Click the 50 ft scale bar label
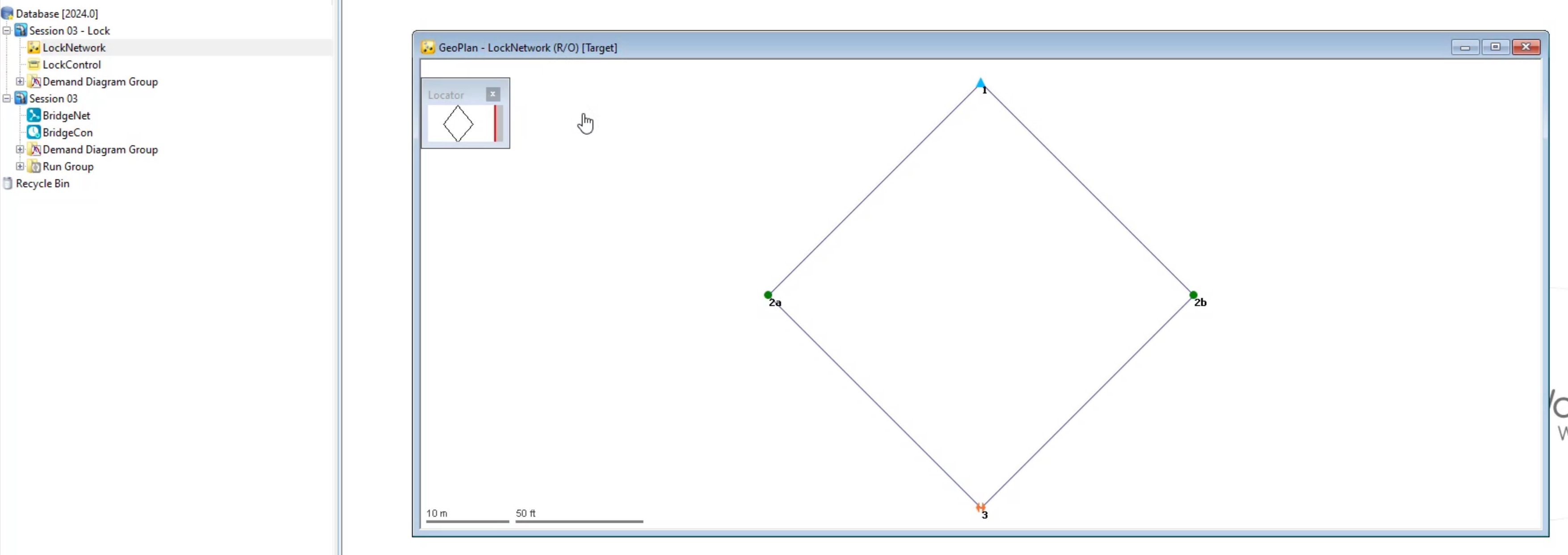The height and width of the screenshot is (555, 1568). pos(526,513)
